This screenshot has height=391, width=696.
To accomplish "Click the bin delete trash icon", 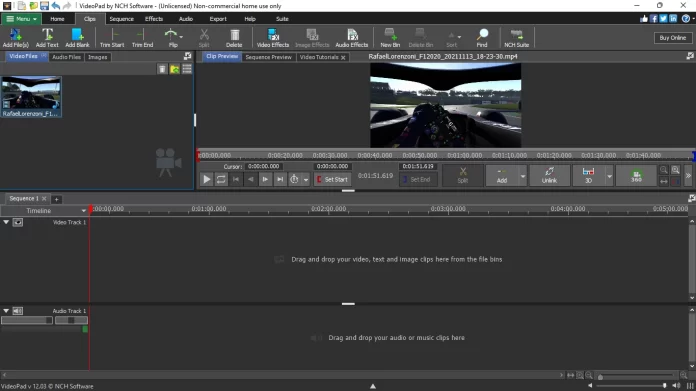I will pos(162,69).
